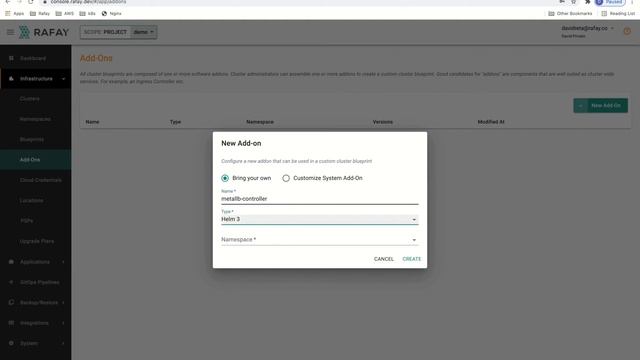Click the bookmark star icon
Viewport: 640px width, 360px height.
(573, 2)
